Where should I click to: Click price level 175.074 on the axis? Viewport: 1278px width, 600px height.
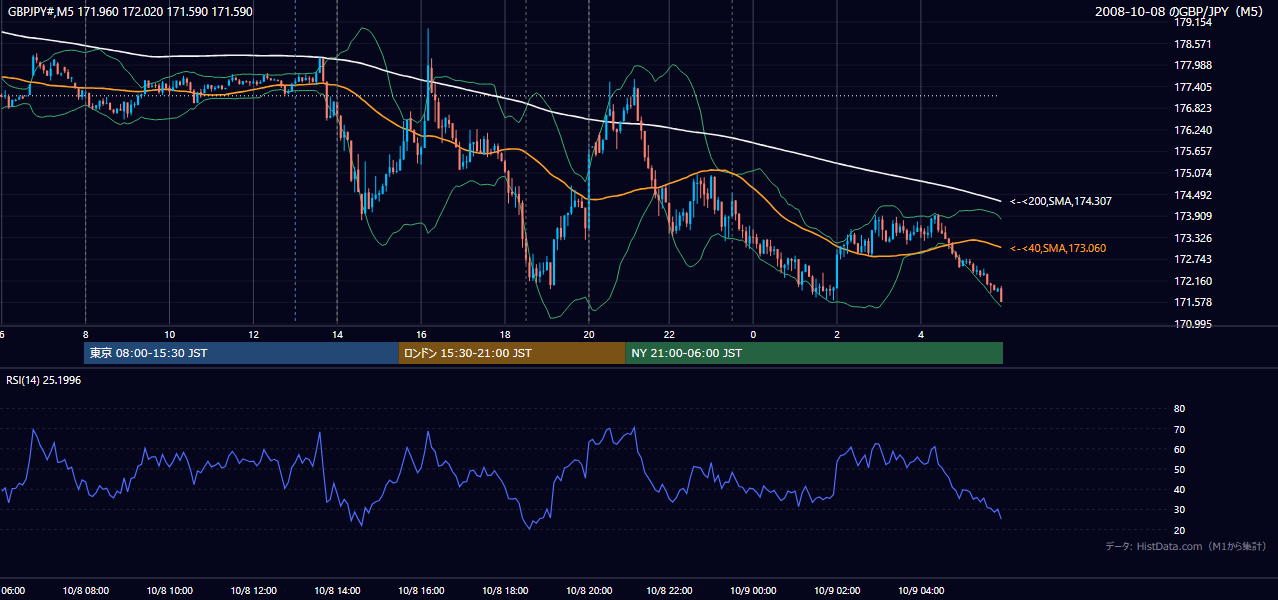(x=1192, y=173)
